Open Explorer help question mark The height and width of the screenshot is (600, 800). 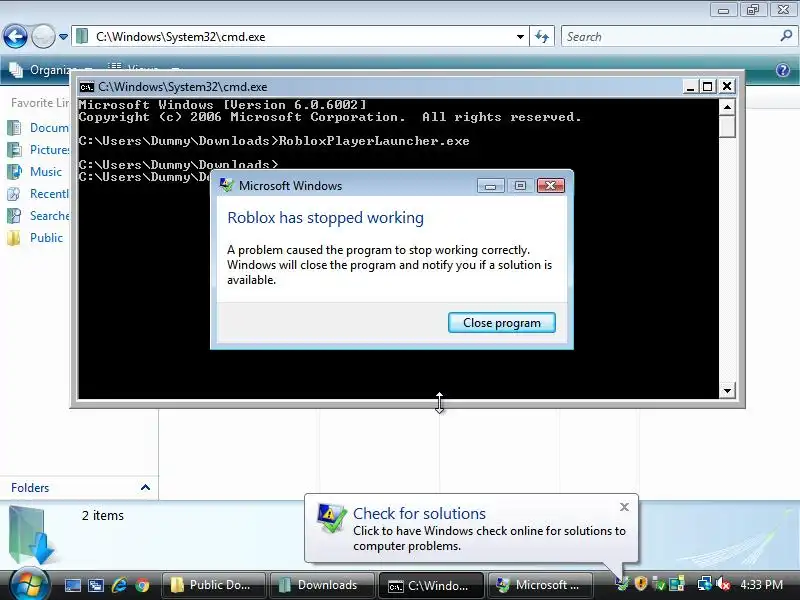[783, 70]
